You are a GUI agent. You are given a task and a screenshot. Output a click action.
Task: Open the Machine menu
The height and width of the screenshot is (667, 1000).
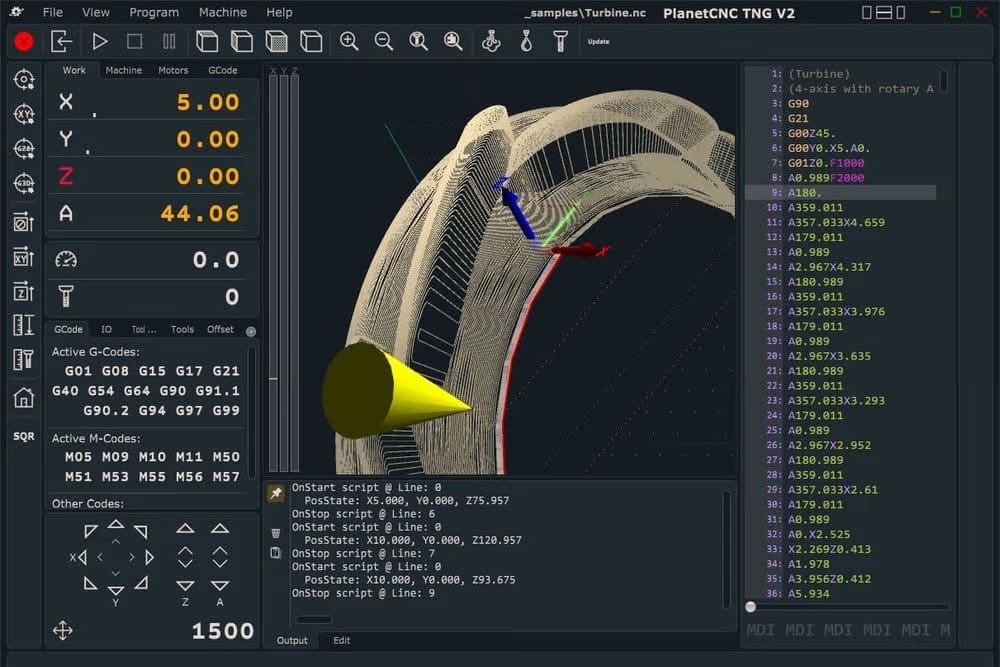click(x=223, y=12)
